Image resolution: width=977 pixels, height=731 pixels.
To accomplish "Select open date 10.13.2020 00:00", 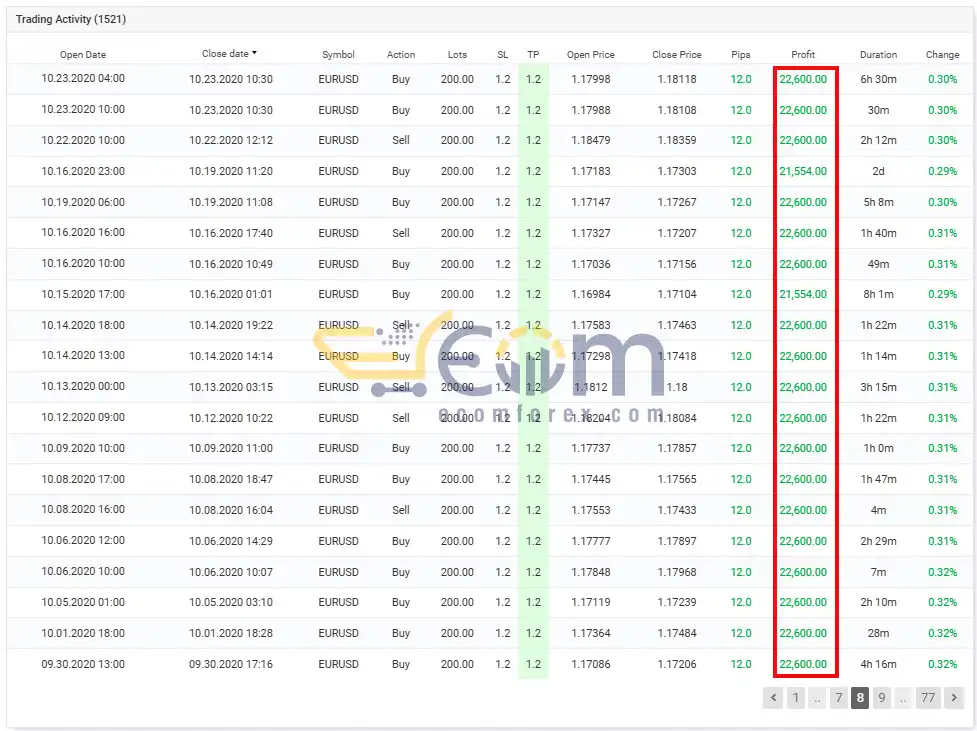I will [x=83, y=386].
